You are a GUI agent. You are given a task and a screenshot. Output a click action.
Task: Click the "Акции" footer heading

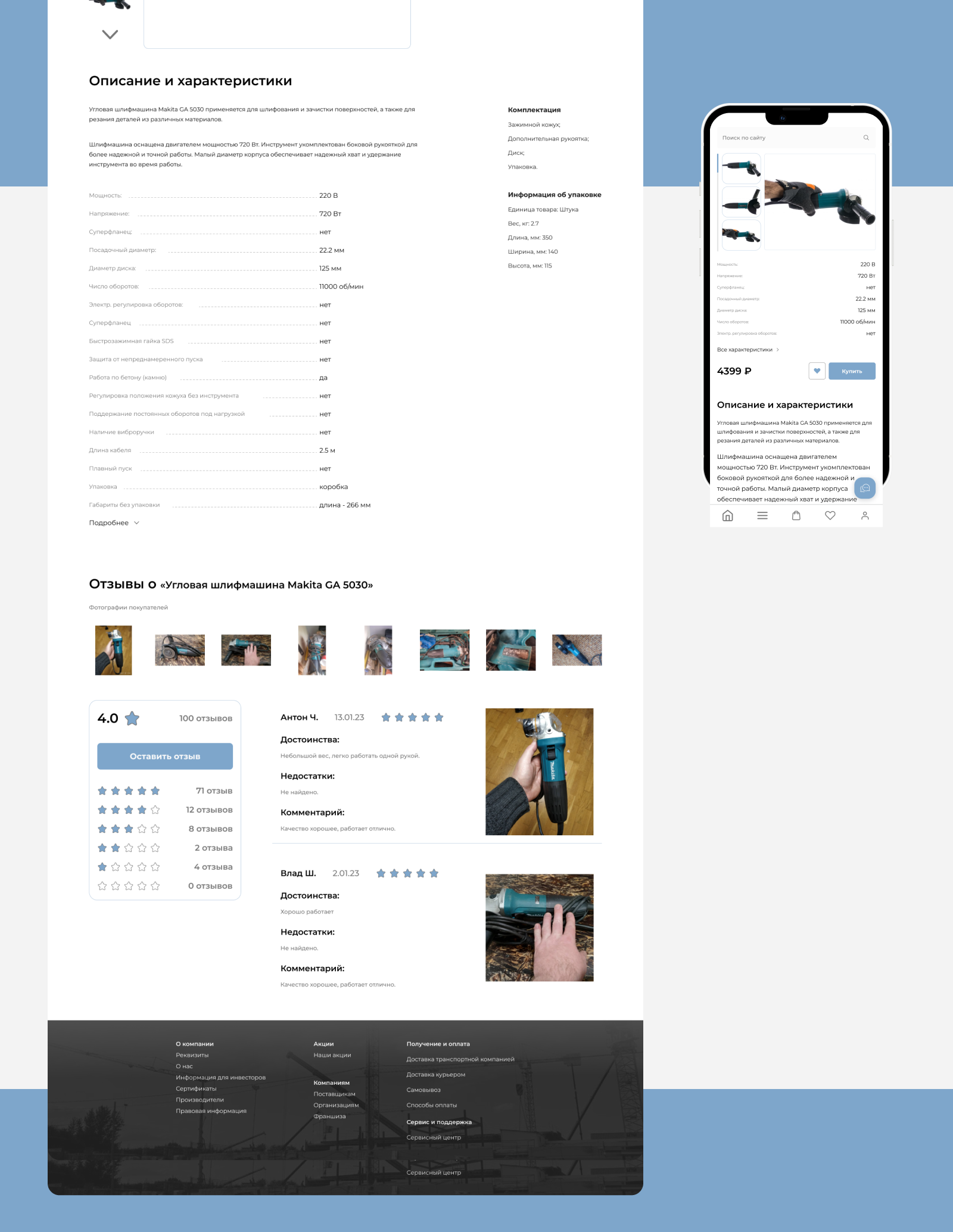click(x=323, y=1044)
